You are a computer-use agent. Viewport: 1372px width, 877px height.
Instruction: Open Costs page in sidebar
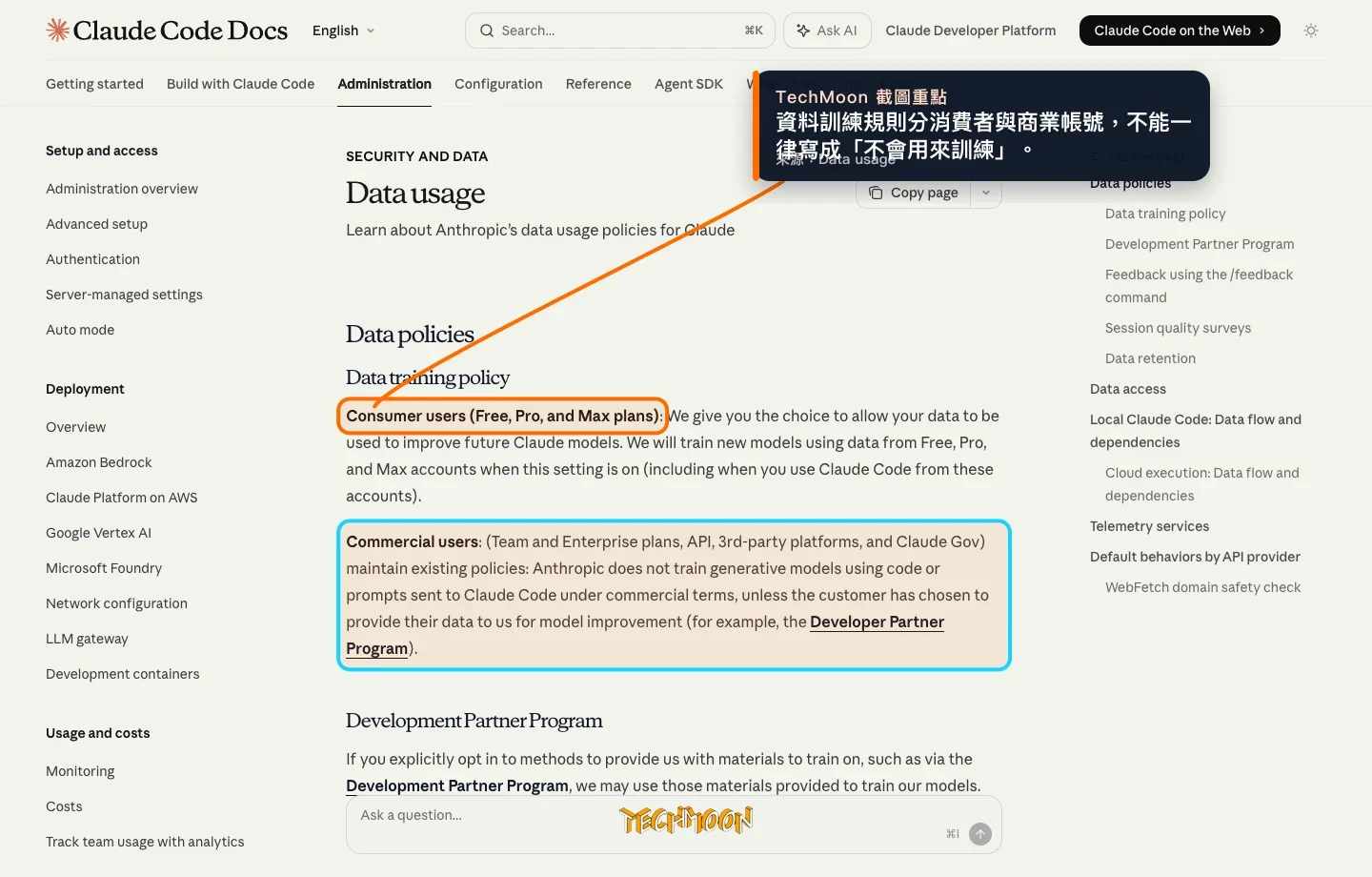pyautogui.click(x=64, y=806)
